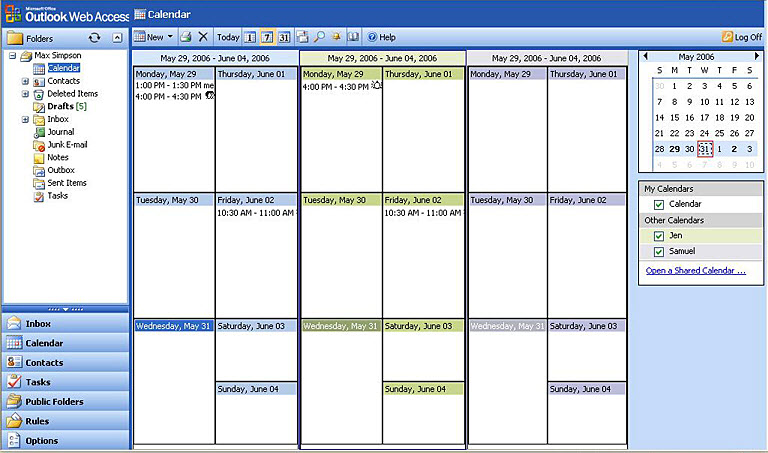Select May 29 in mini calendar
The image size is (768, 453).
[x=674, y=149]
